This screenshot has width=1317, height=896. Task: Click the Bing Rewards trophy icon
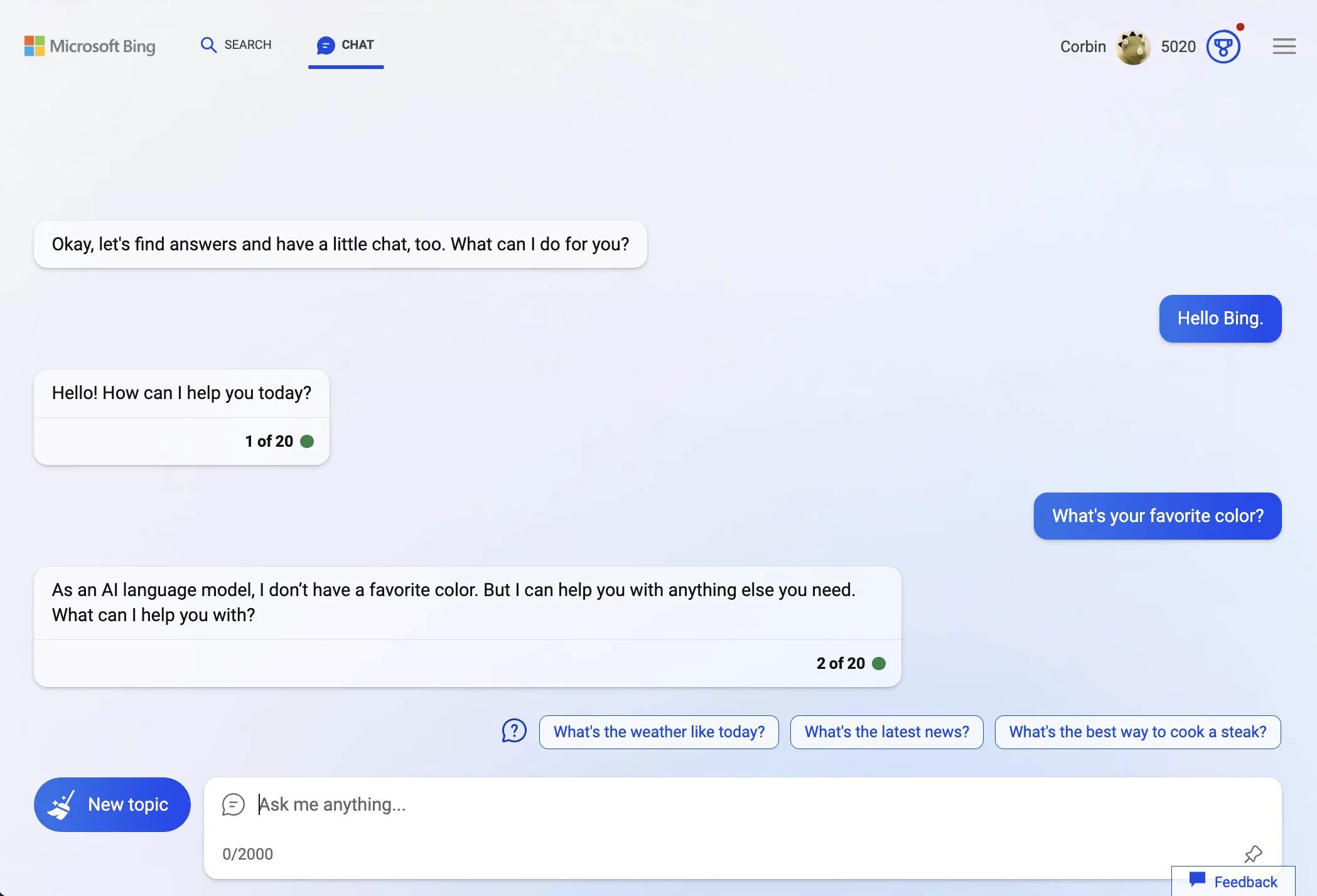click(1223, 46)
